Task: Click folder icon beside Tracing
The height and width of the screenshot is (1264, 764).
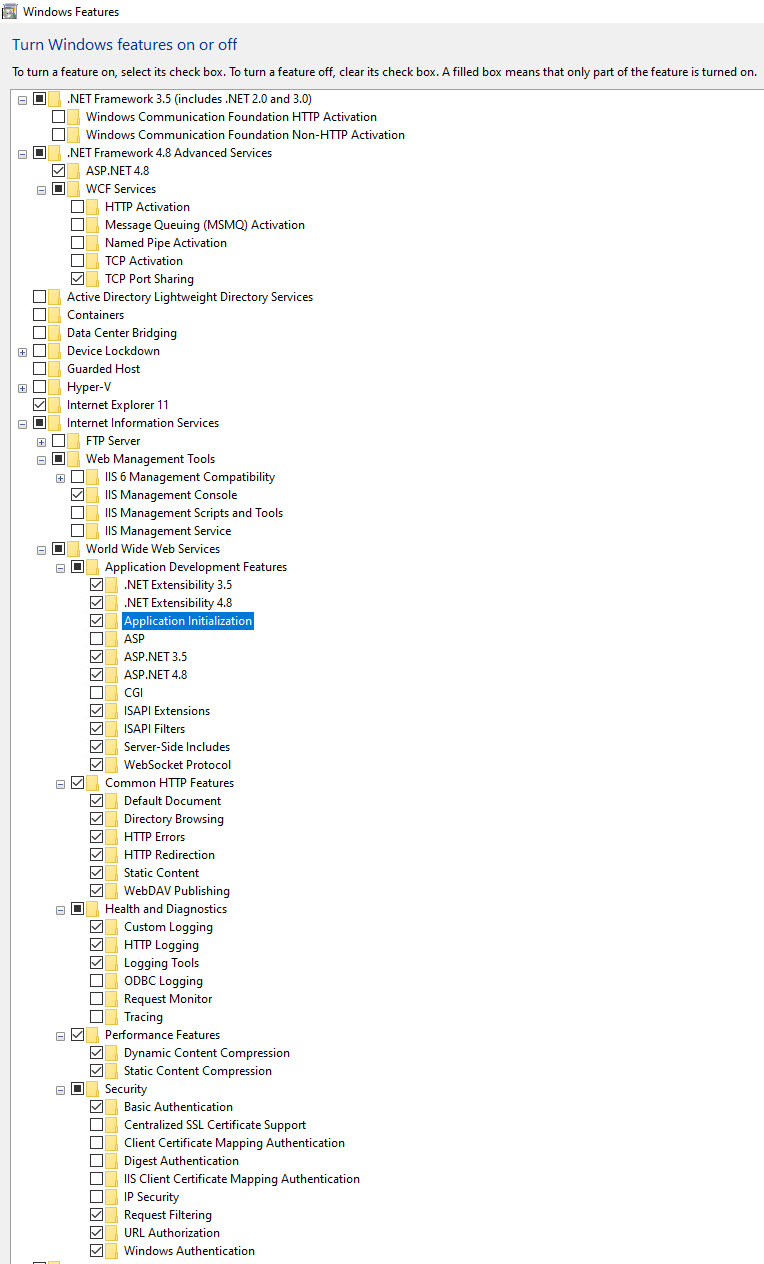Action: 112,1017
